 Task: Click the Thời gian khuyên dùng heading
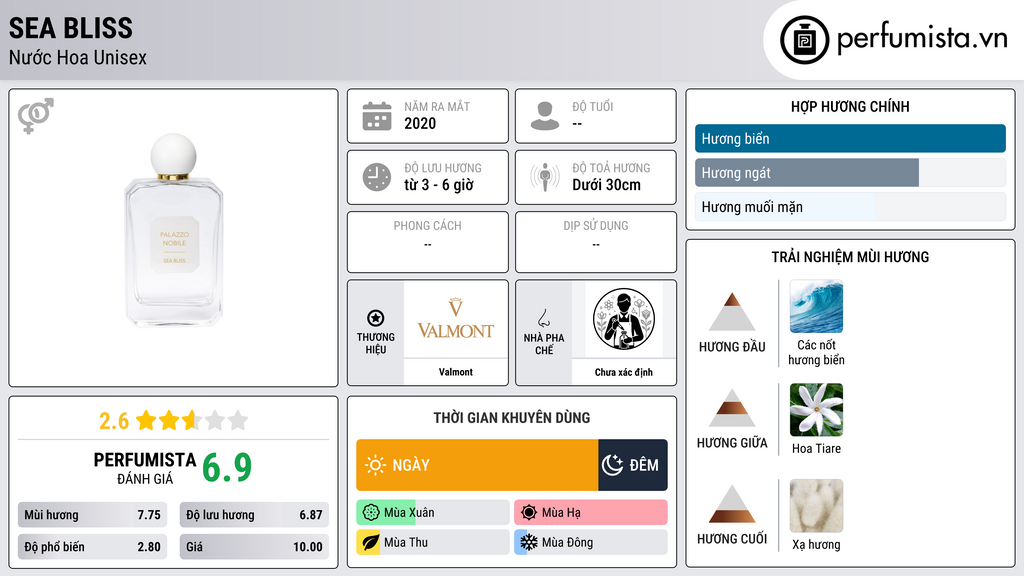click(512, 417)
